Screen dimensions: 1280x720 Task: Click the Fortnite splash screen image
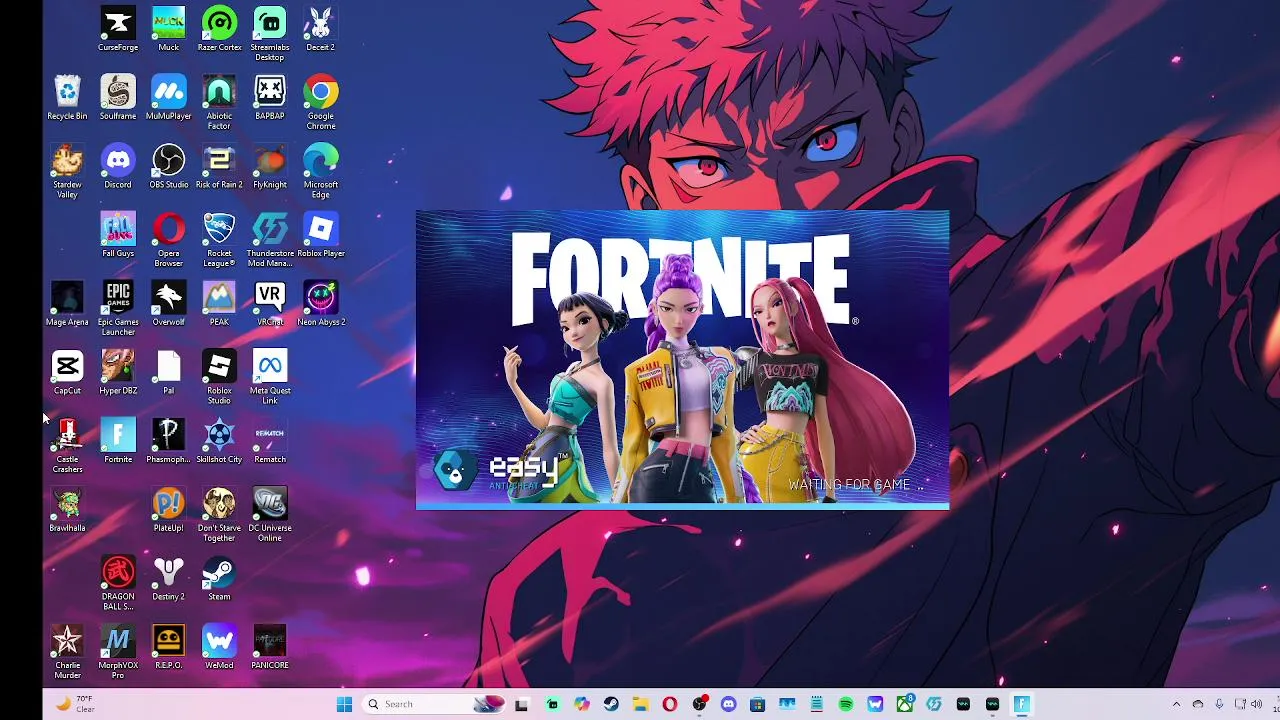click(682, 360)
